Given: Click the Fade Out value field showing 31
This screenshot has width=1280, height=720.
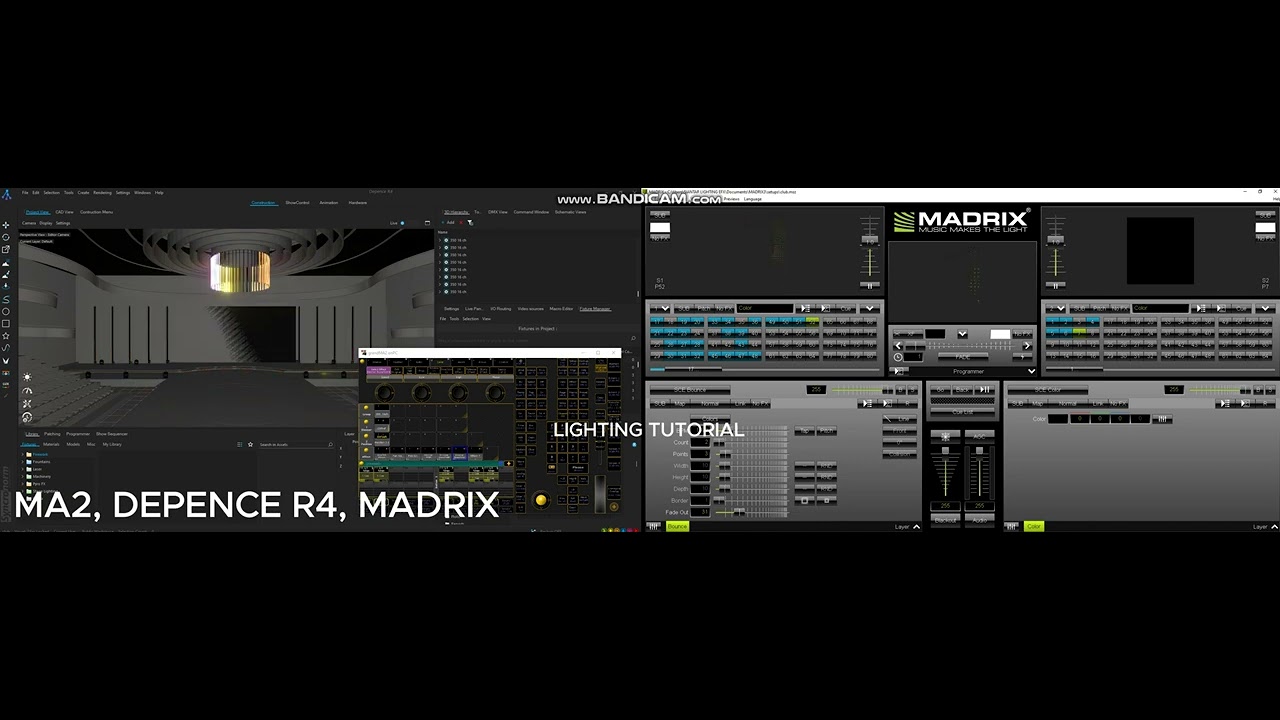Looking at the screenshot, I should pos(700,511).
